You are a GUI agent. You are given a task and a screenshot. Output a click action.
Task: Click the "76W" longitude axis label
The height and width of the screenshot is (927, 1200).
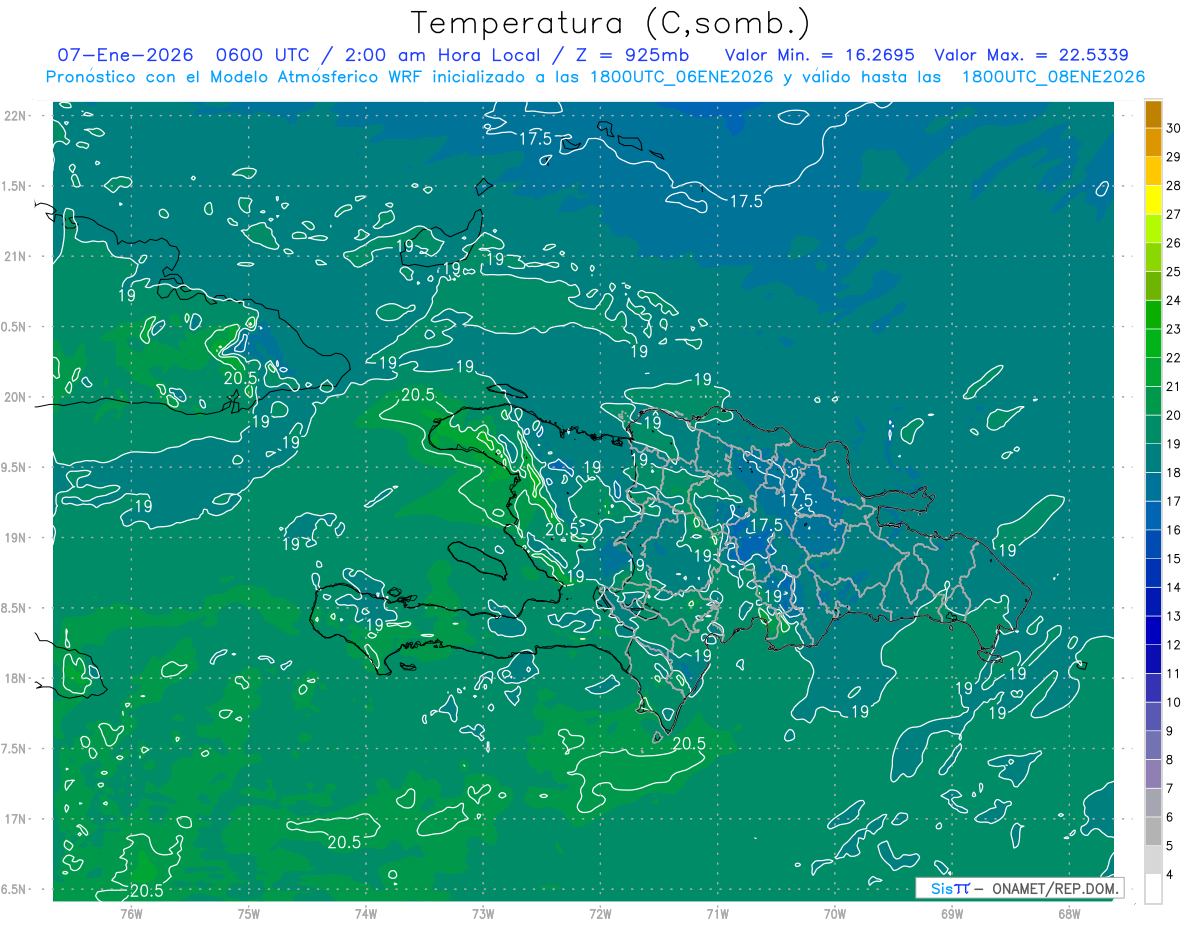click(x=131, y=914)
